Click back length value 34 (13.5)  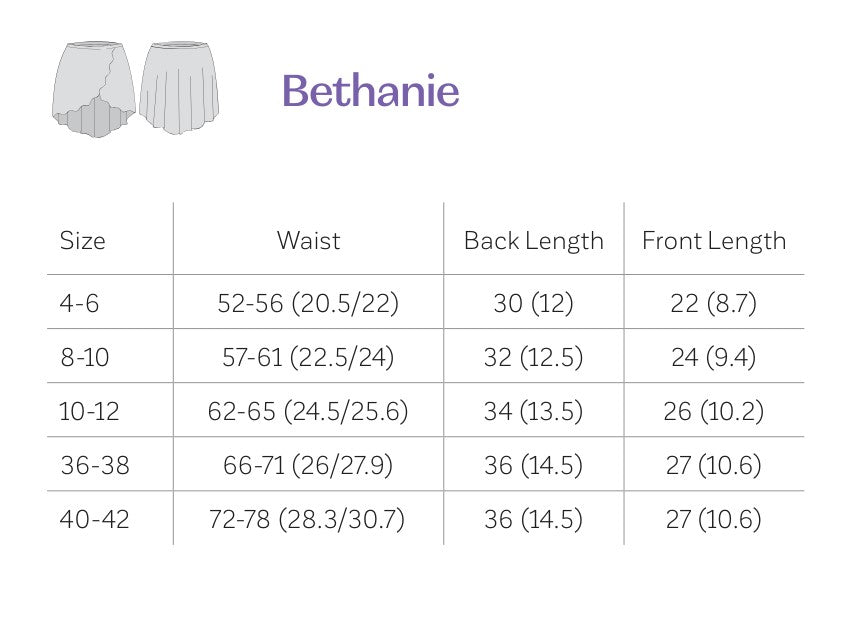(533, 411)
